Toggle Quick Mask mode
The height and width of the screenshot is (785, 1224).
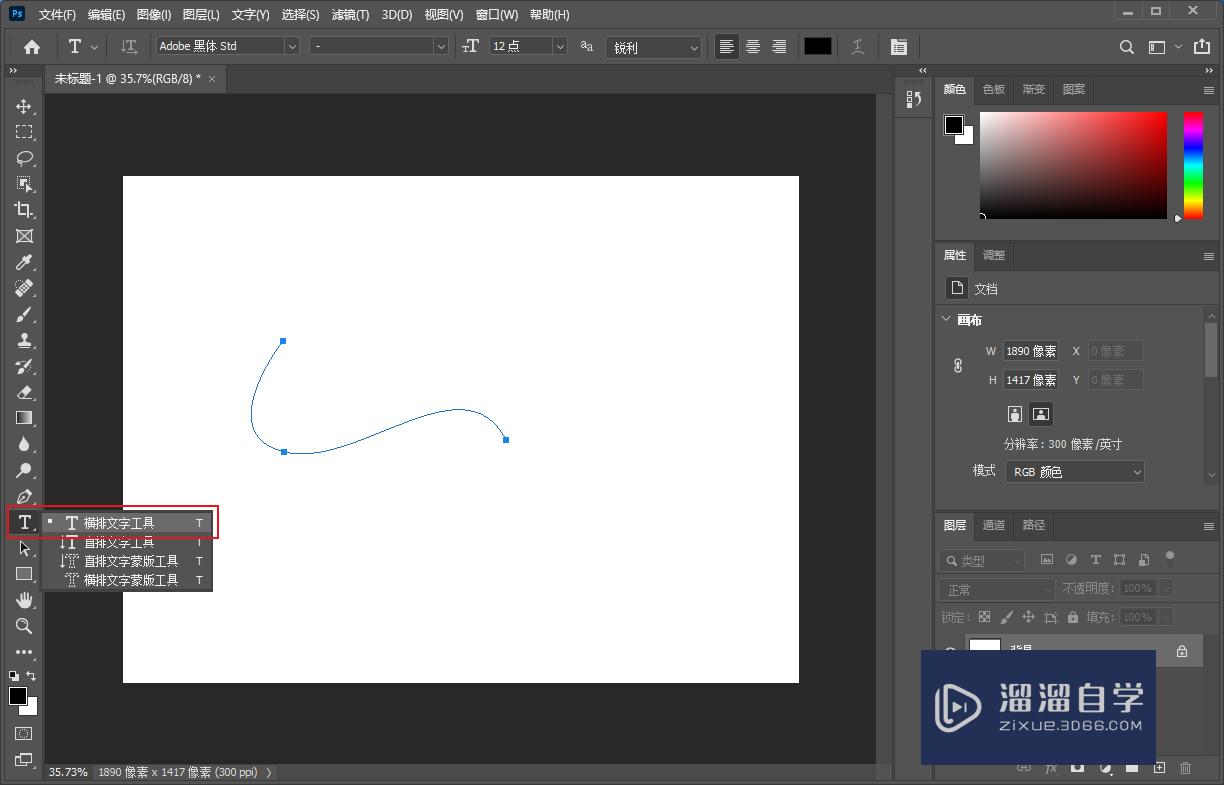(24, 734)
